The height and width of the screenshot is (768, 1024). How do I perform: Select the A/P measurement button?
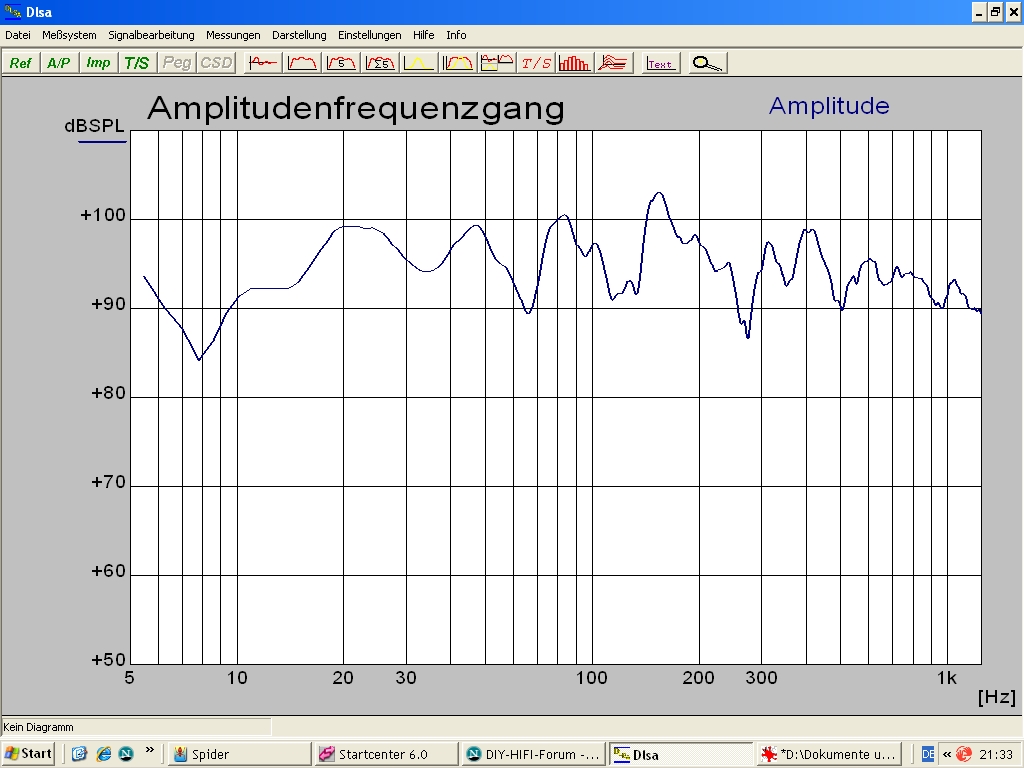pyautogui.click(x=59, y=63)
